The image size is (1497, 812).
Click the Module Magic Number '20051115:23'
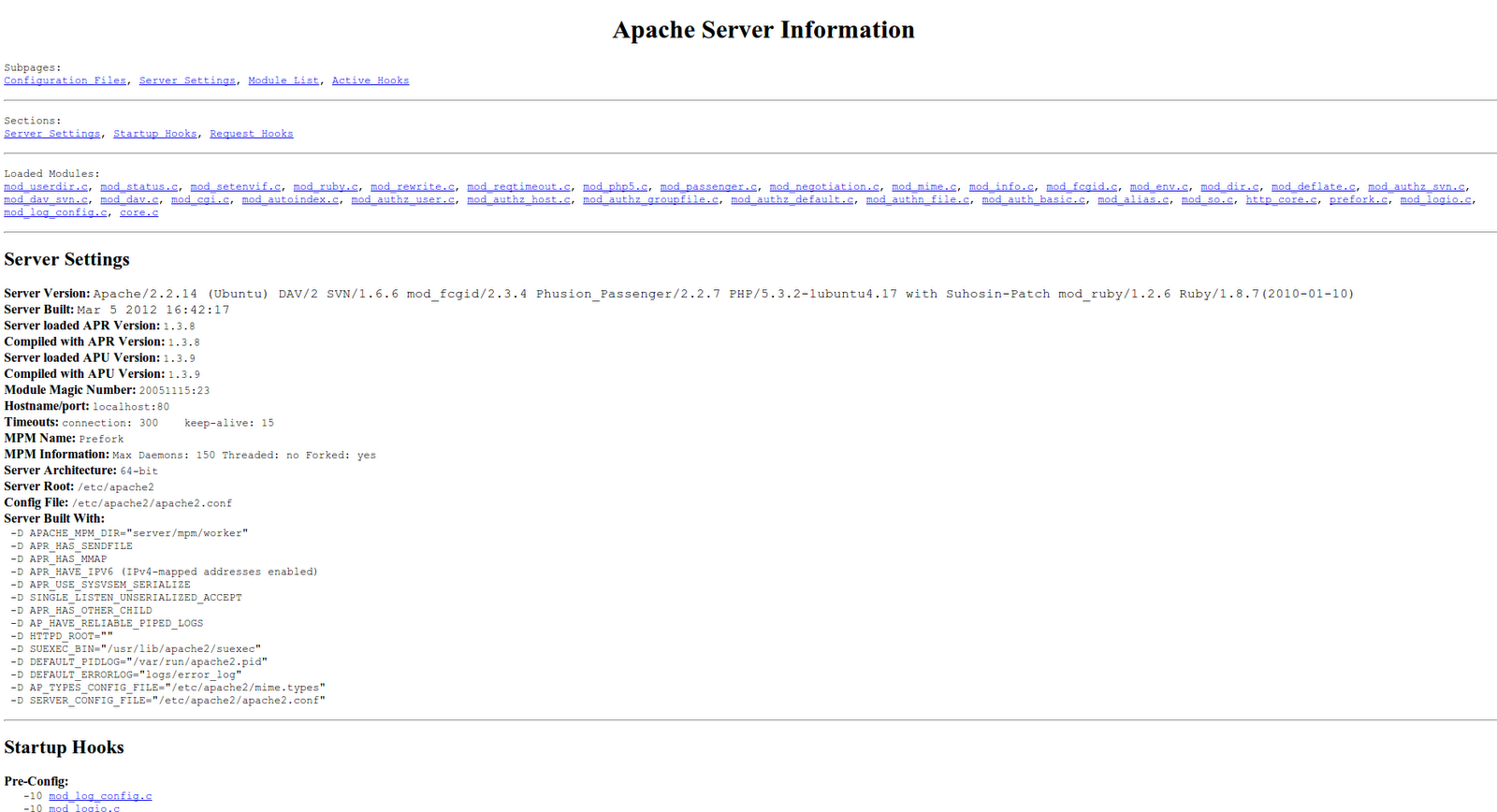174,391
